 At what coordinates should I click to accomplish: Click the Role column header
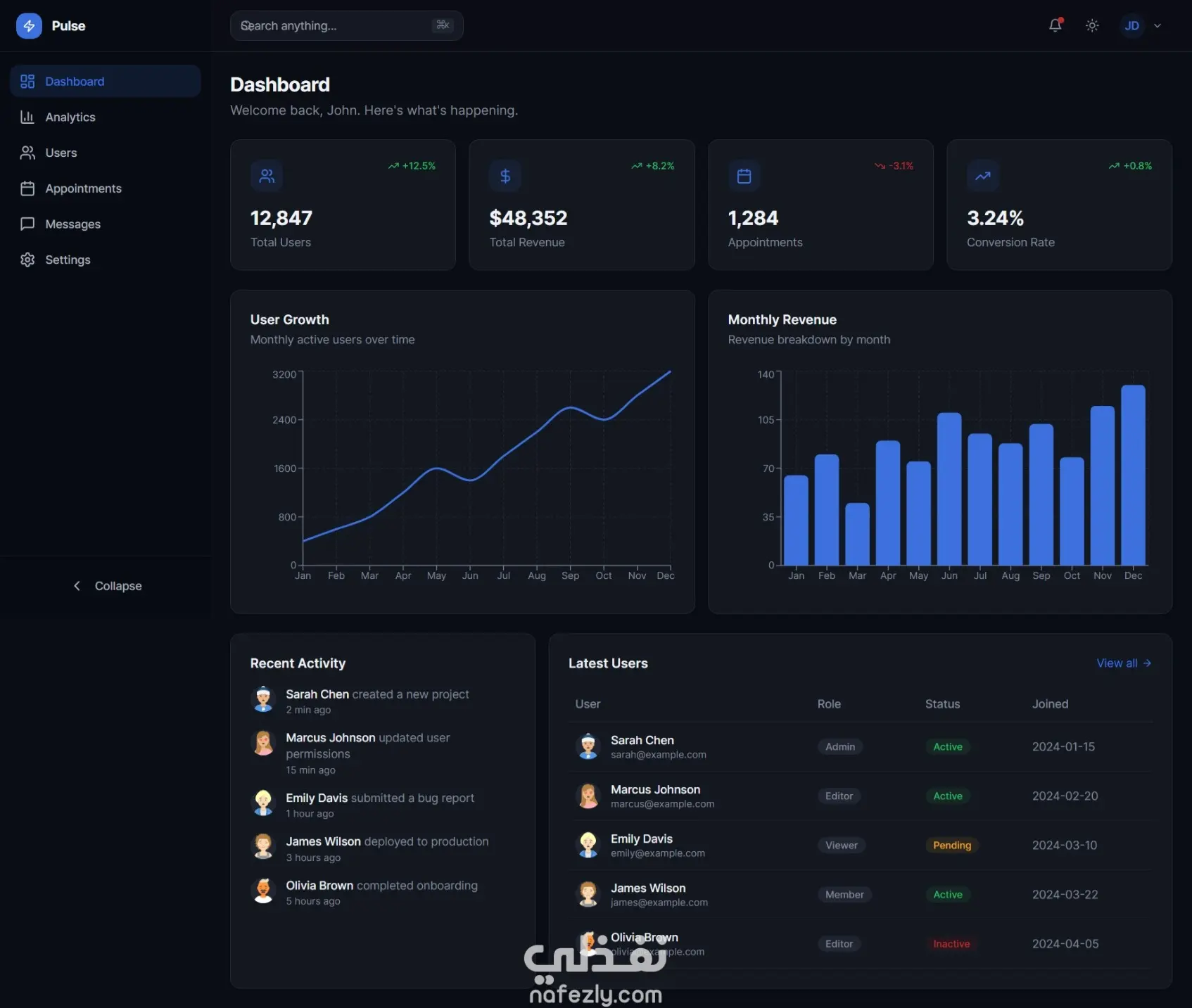pyautogui.click(x=829, y=704)
